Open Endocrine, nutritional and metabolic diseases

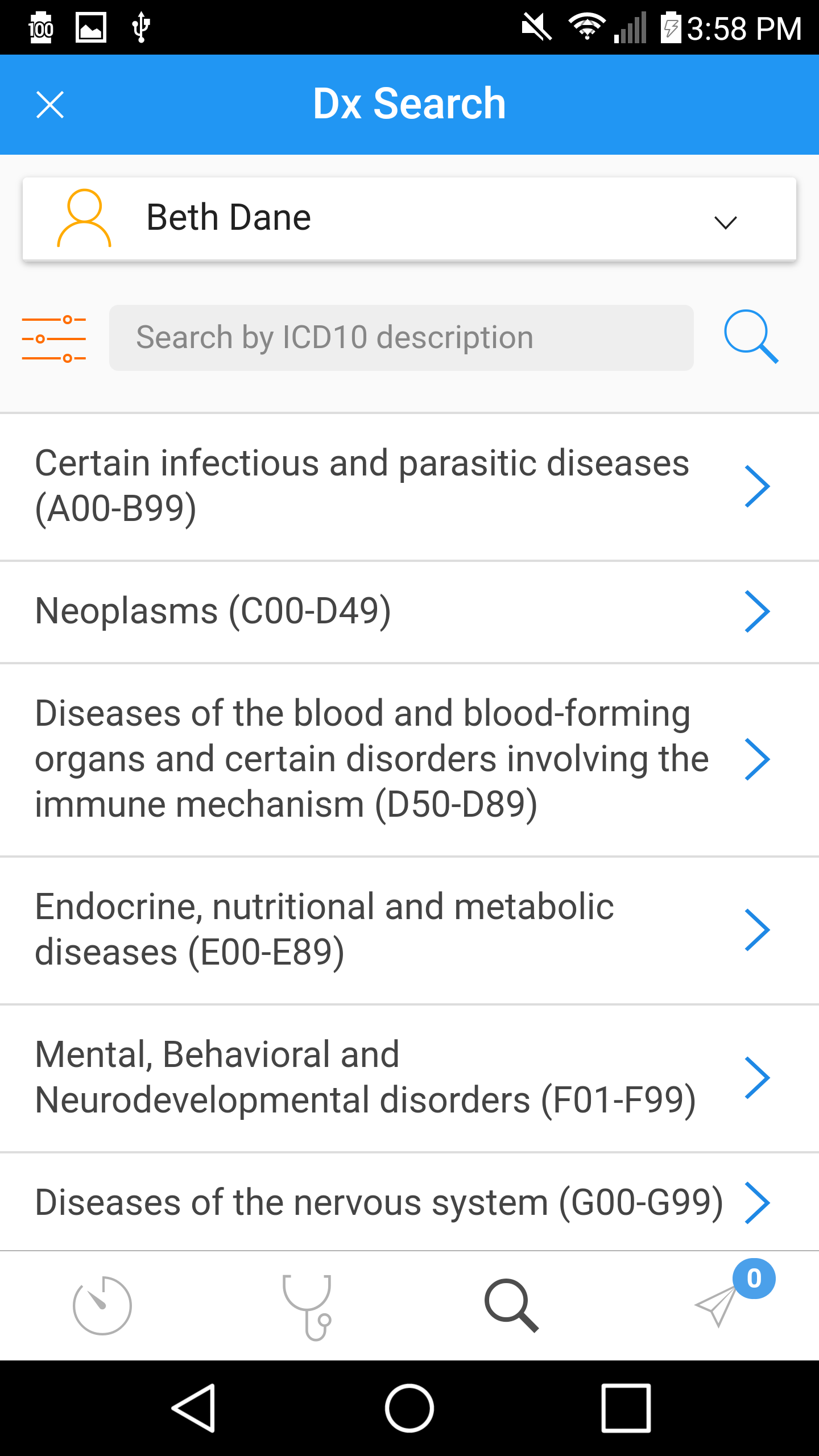coord(409,930)
